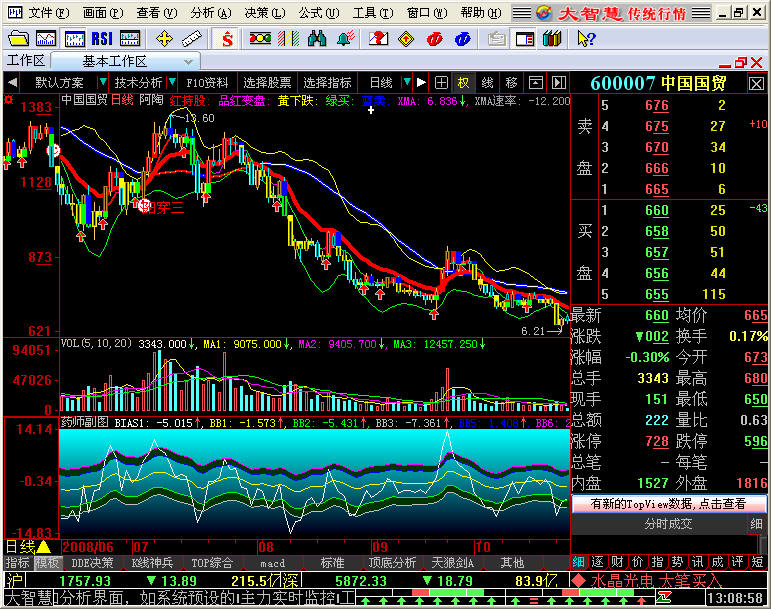Switch to the DDE决策 indicator tab
Screen dimensions: 771x609
(x=92, y=562)
